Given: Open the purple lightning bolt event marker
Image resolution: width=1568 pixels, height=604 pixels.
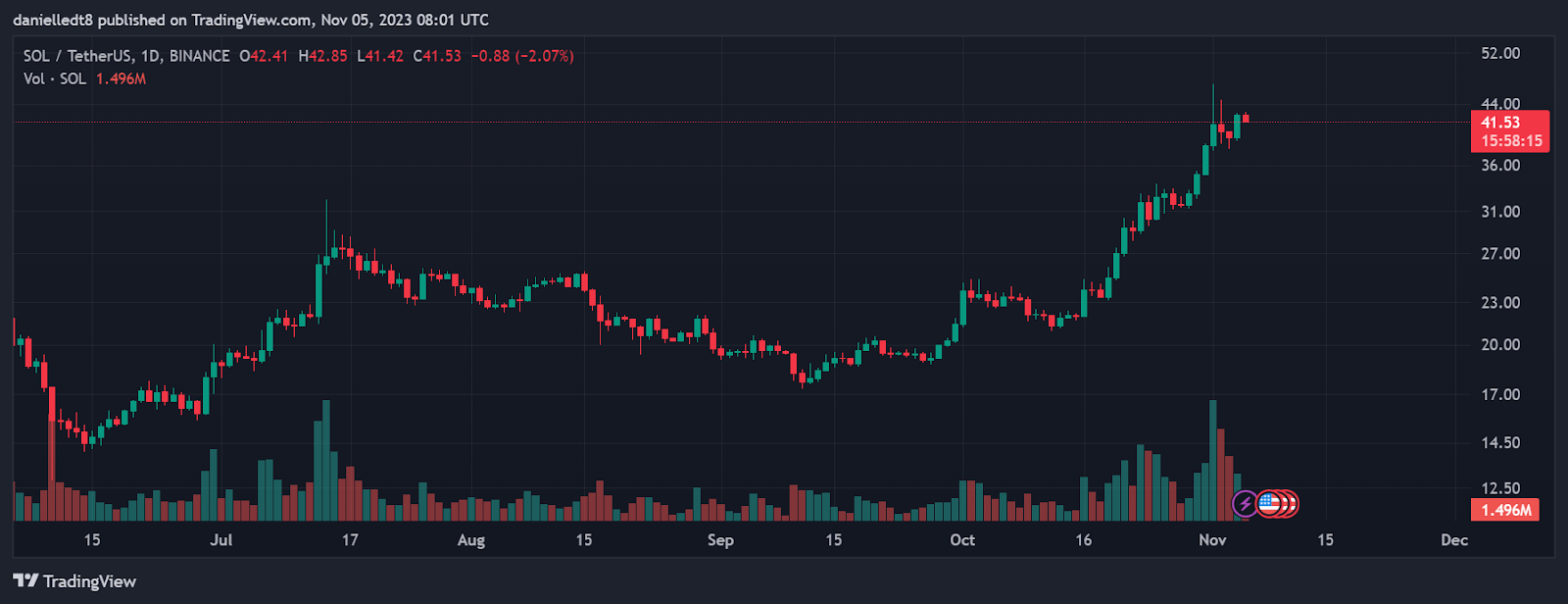Looking at the screenshot, I should [1245, 504].
